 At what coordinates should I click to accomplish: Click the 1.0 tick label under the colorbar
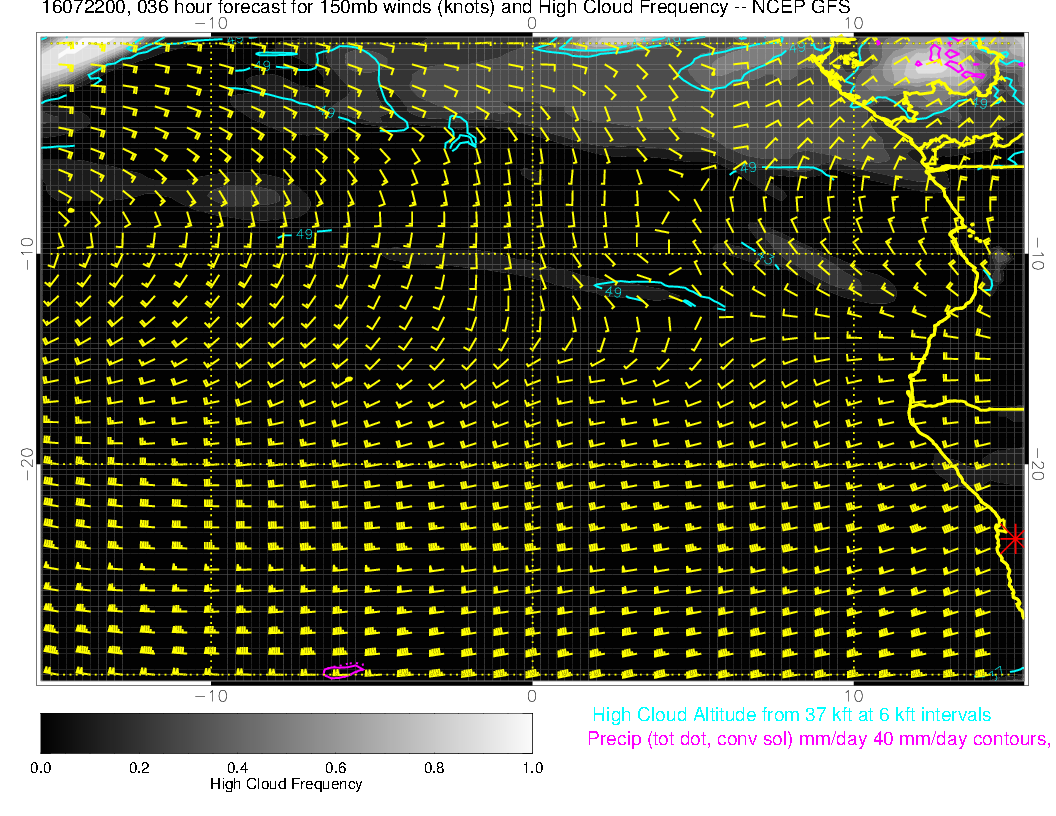pyautogui.click(x=533, y=768)
